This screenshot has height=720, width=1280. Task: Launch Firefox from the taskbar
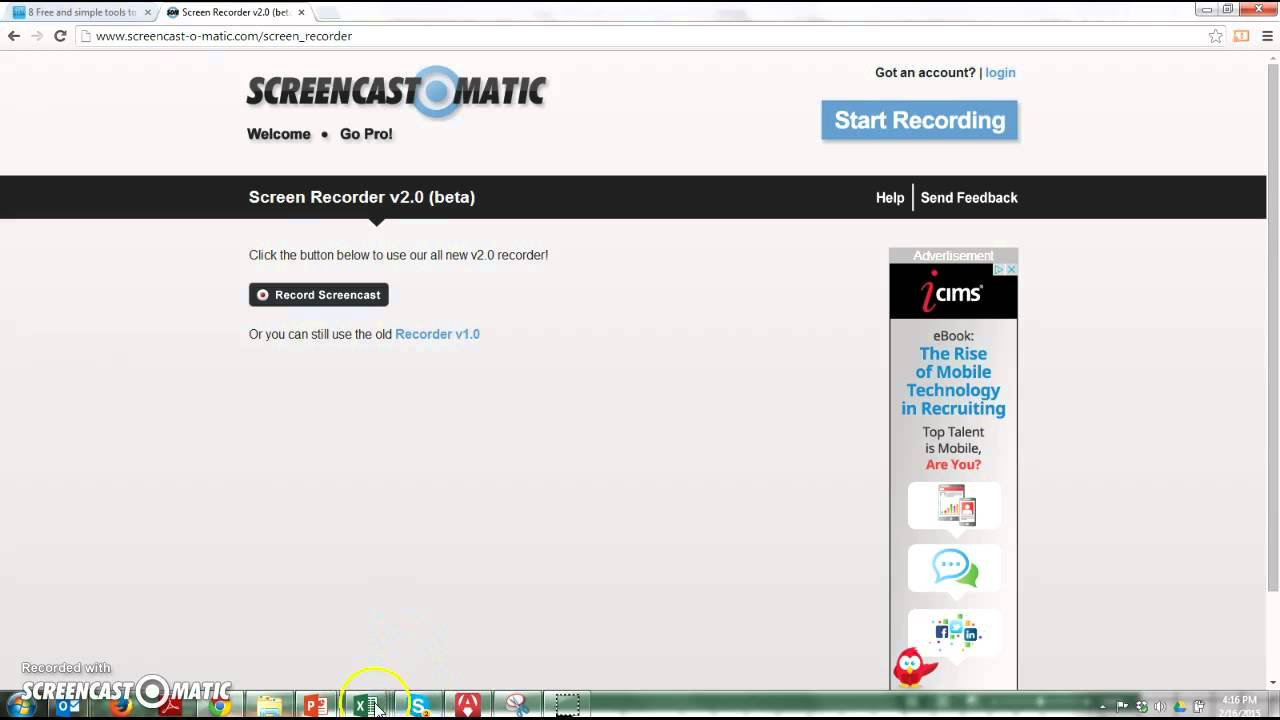pos(121,706)
